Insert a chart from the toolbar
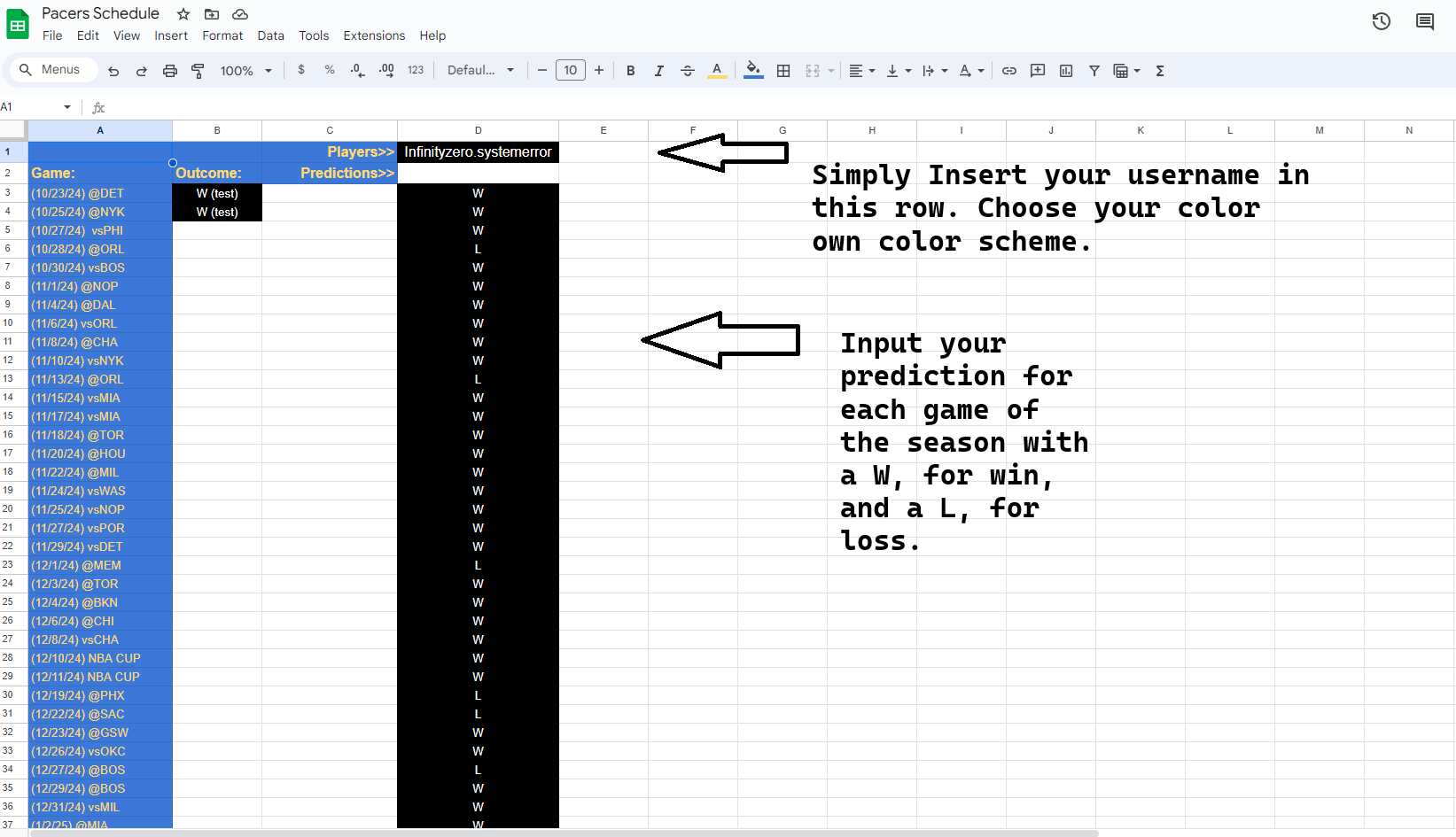The height and width of the screenshot is (837, 1456). coord(1066,71)
